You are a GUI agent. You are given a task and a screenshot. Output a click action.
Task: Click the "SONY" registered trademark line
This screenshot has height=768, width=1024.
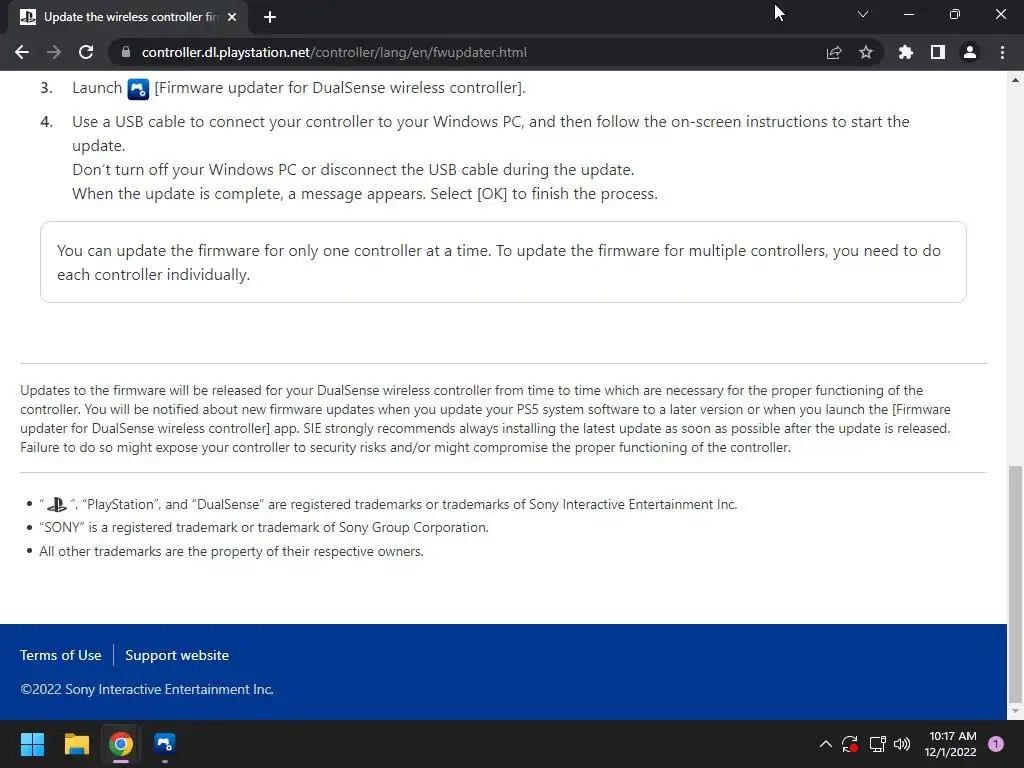pyautogui.click(x=264, y=527)
